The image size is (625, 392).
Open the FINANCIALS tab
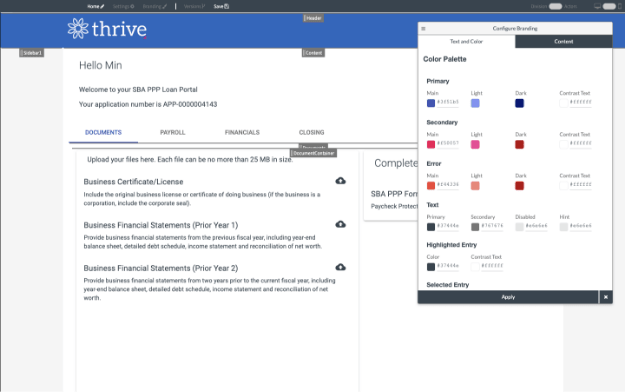(242, 132)
